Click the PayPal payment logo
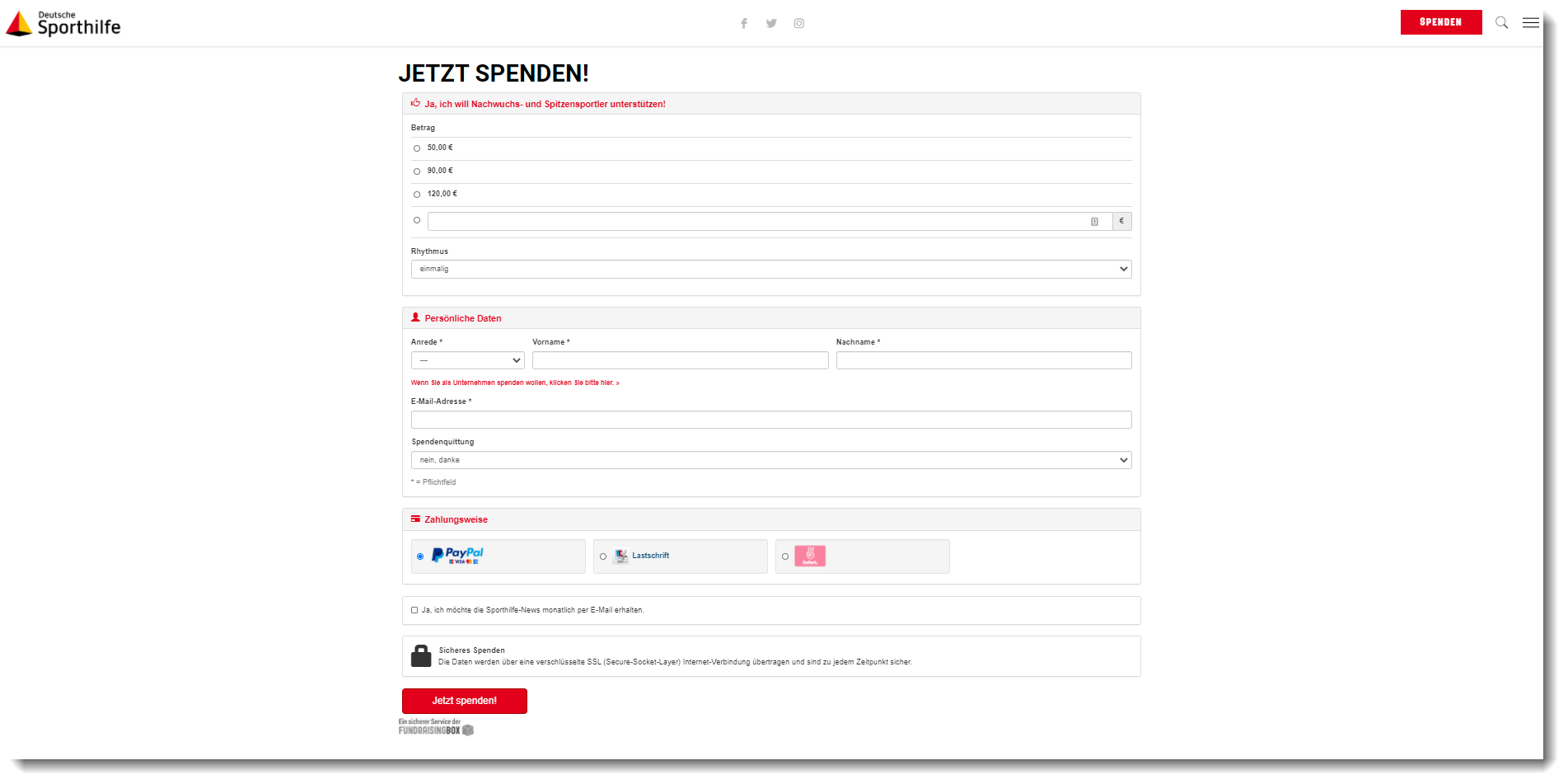1568x784 pixels. [x=458, y=556]
